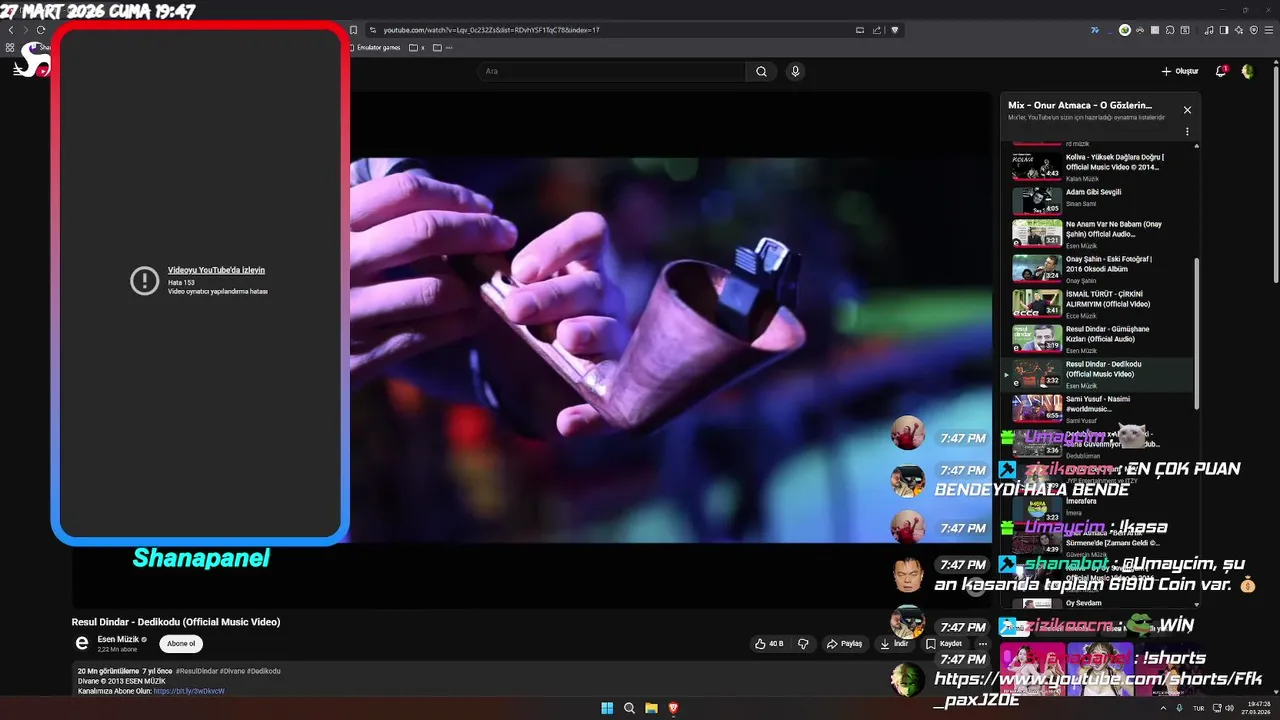
Task: Open File Explorer from the taskbar
Action: pos(651,708)
